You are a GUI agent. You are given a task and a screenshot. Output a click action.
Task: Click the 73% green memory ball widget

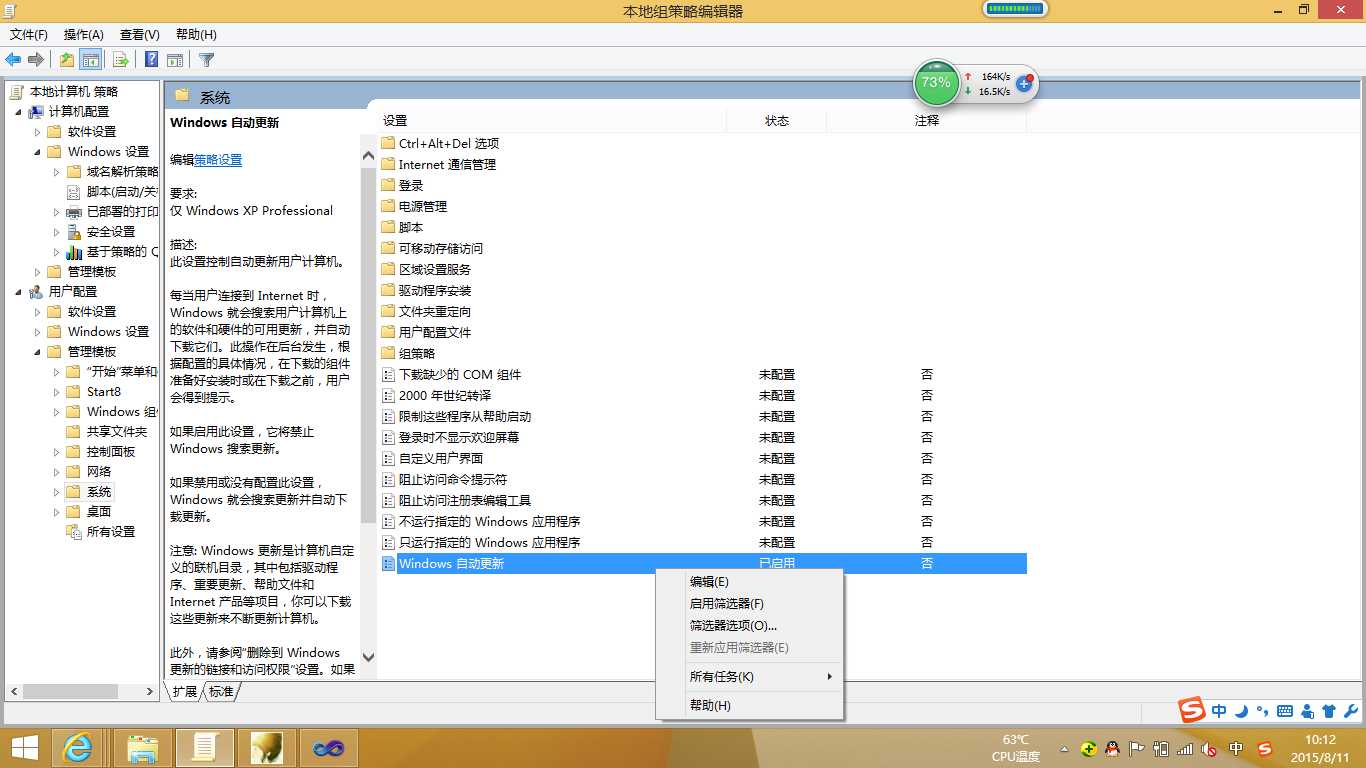click(x=936, y=83)
